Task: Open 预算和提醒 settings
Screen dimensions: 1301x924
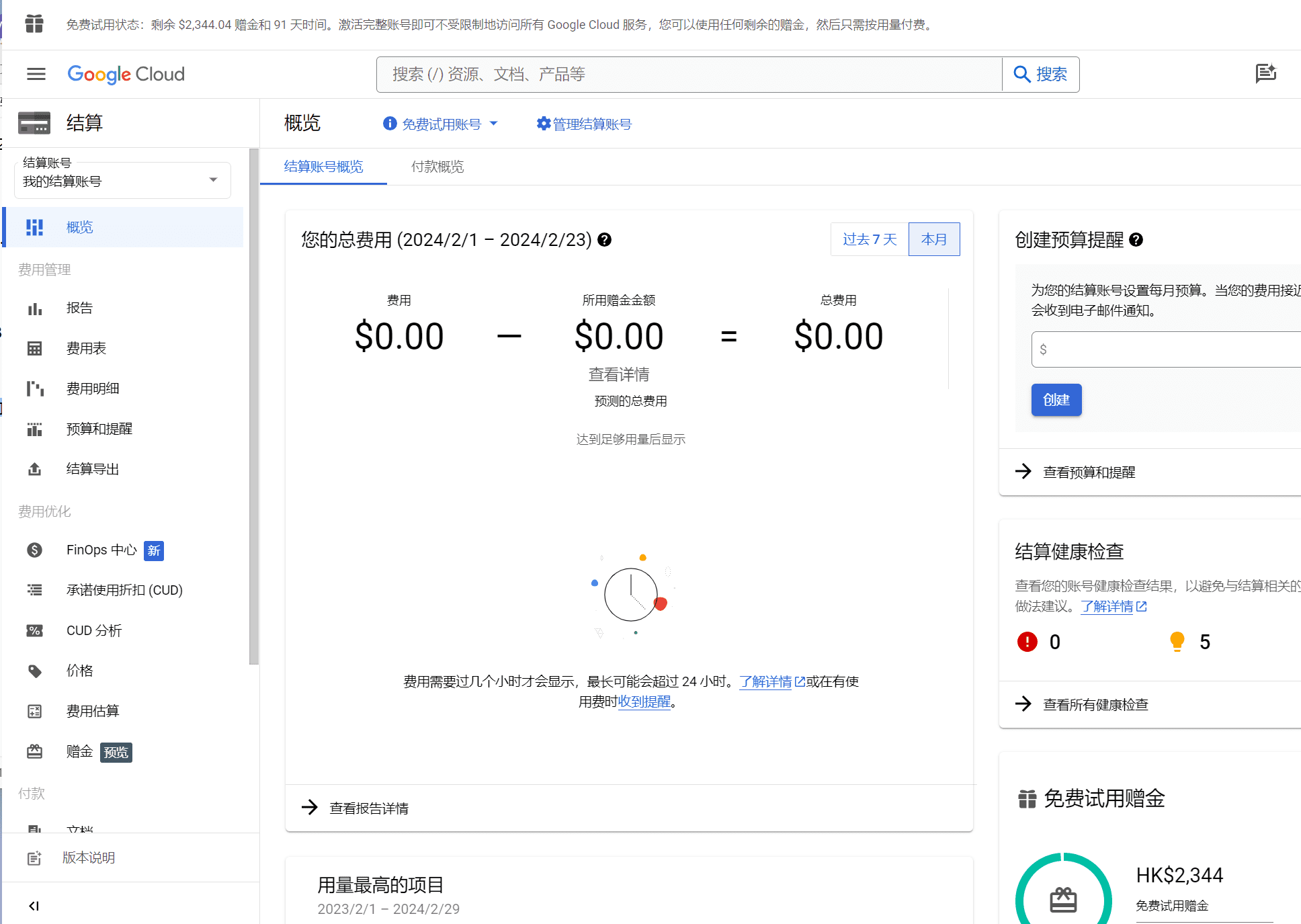Action: (x=99, y=429)
